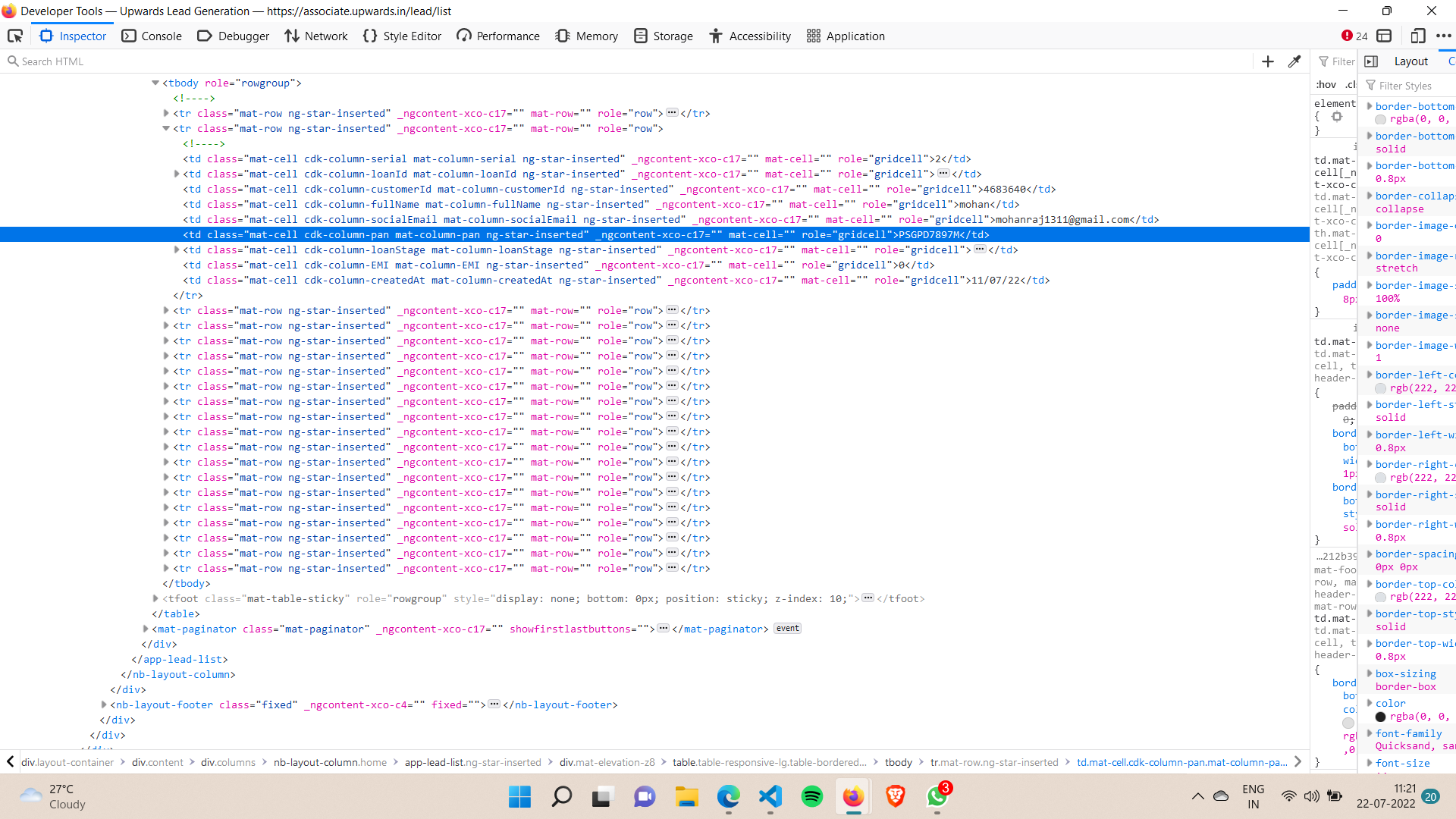Screen dimensions: 1456x819
Task: Open WhatsApp from the taskbar
Action: click(x=937, y=796)
